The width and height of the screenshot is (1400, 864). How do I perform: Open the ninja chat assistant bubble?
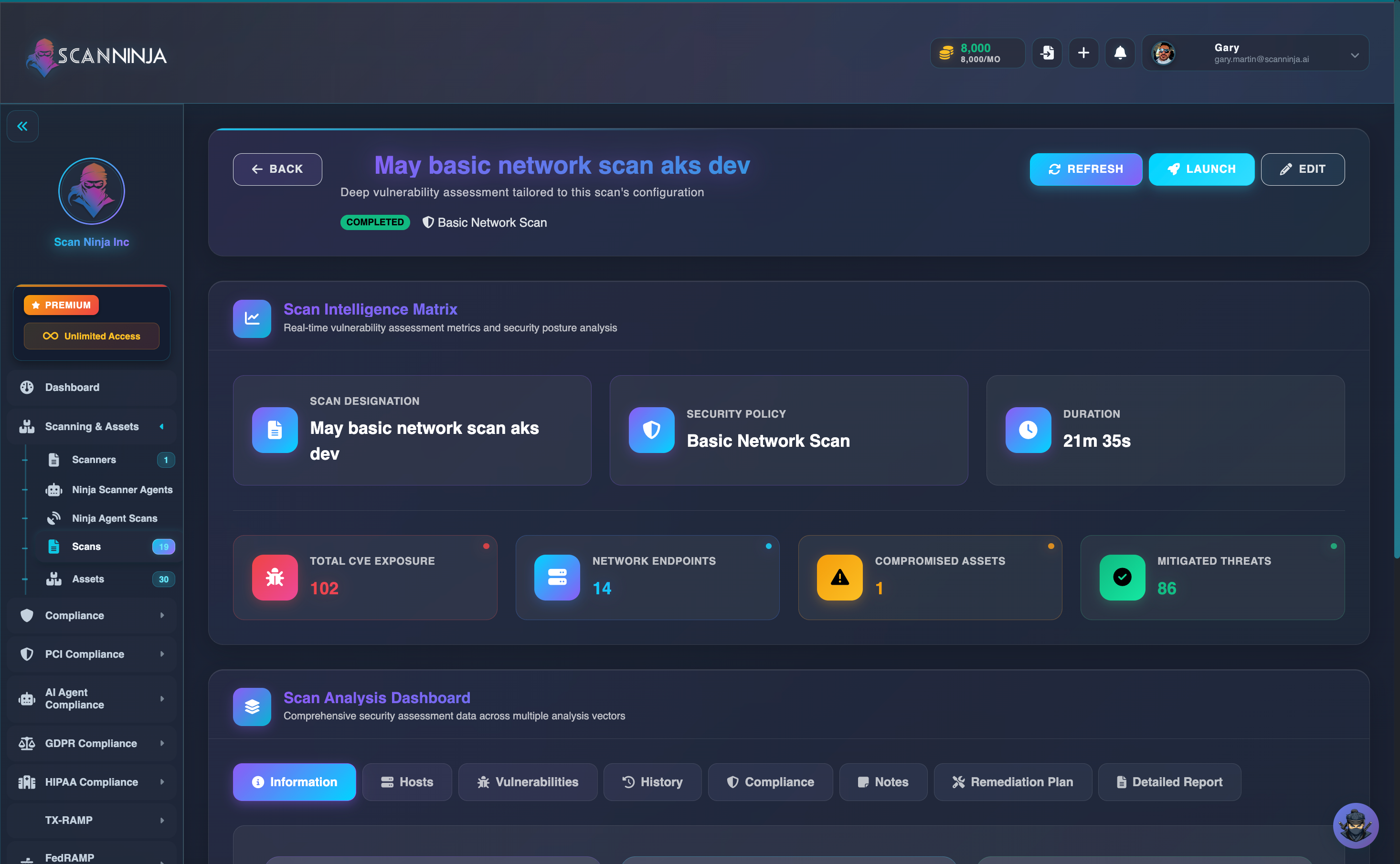[x=1356, y=826]
